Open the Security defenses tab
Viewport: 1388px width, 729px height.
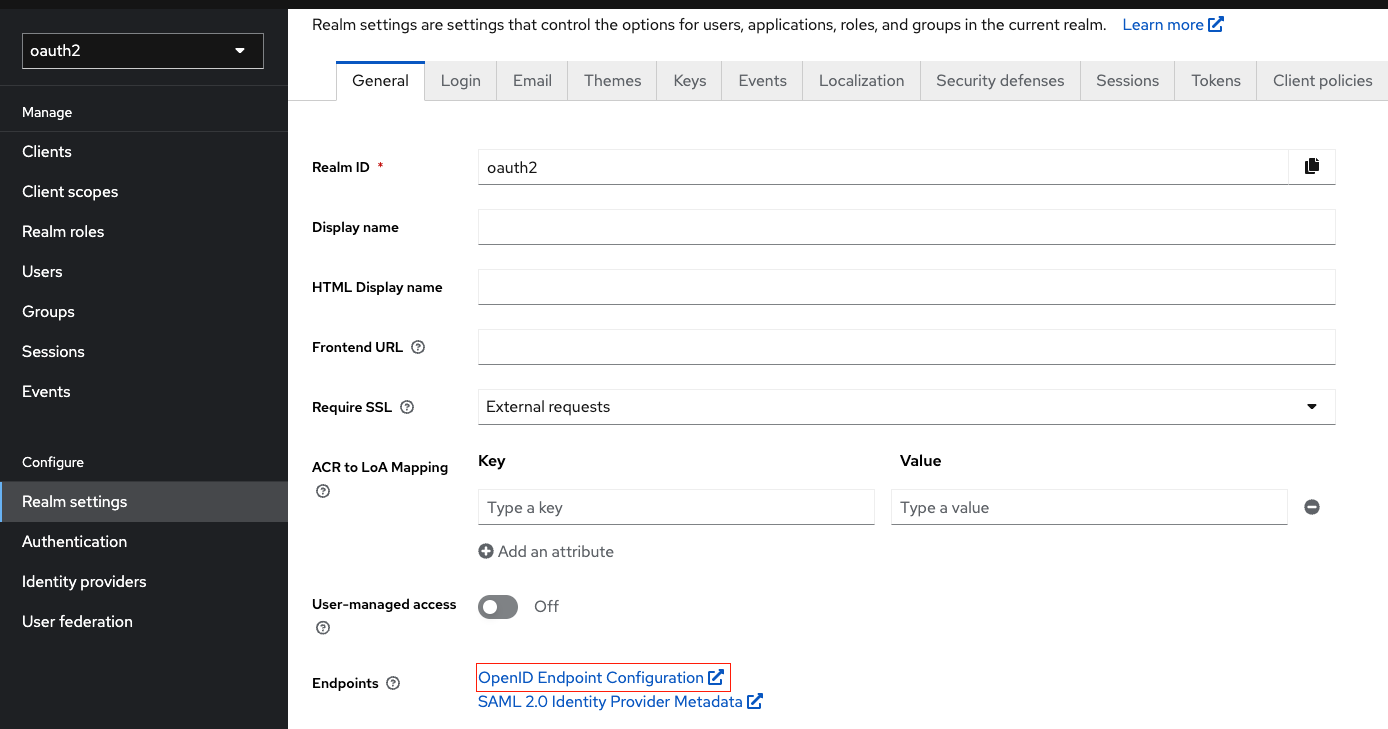point(1000,81)
